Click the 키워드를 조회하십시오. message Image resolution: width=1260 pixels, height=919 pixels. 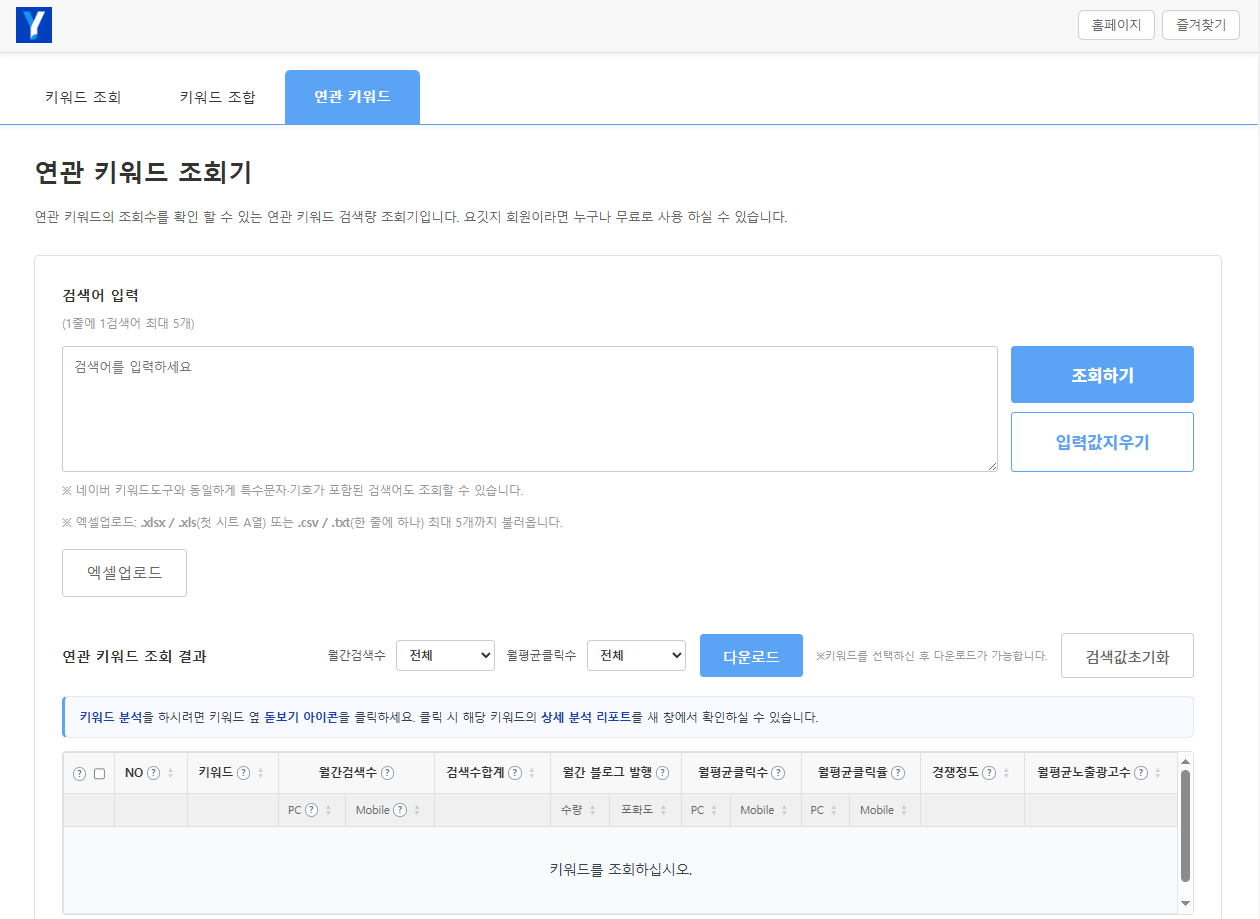621,869
